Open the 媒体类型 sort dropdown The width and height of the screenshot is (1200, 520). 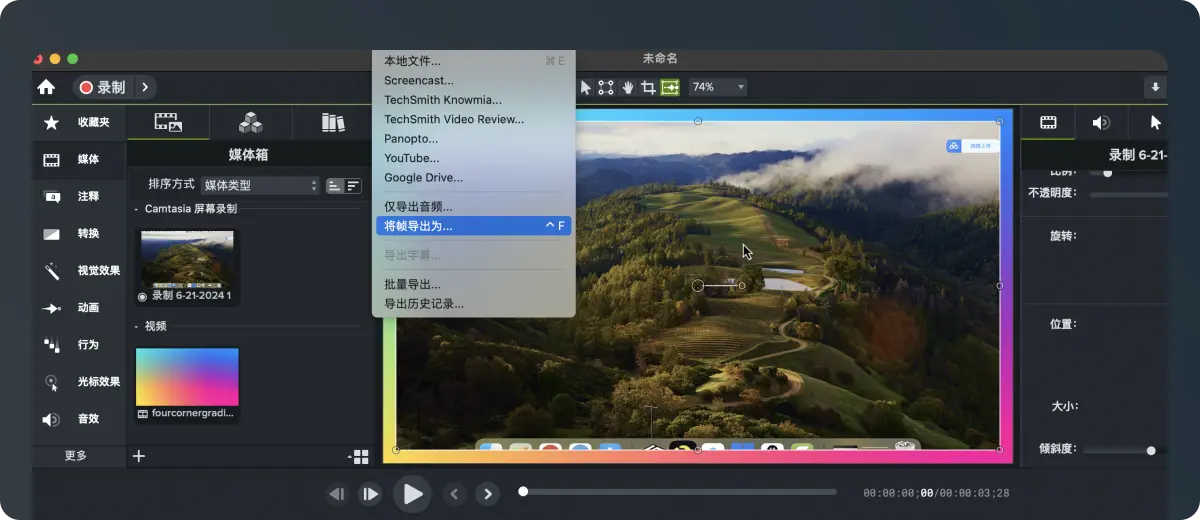point(259,185)
